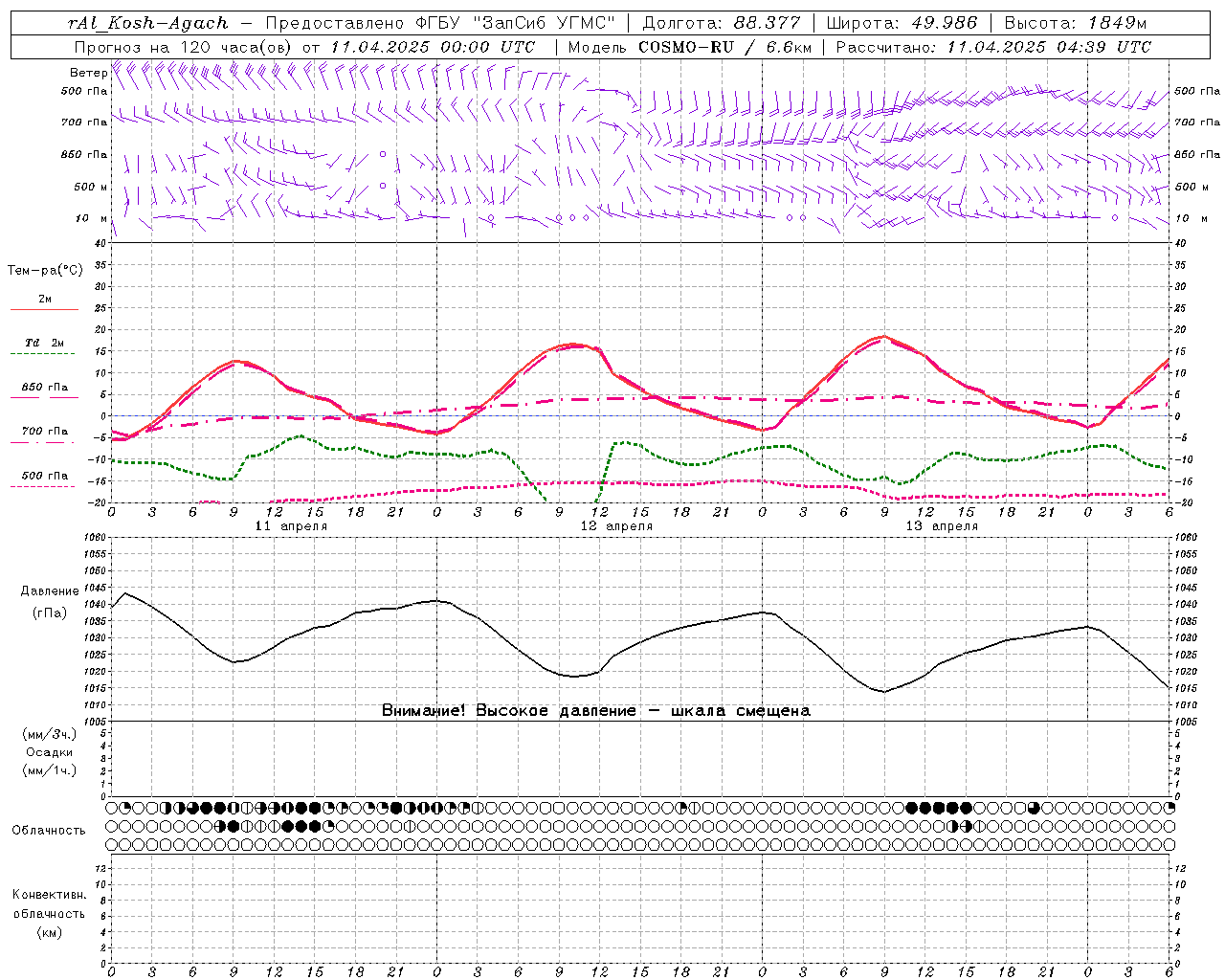
Task: Click the (мм/1ч.) precipitation unit label
Action: (50, 770)
